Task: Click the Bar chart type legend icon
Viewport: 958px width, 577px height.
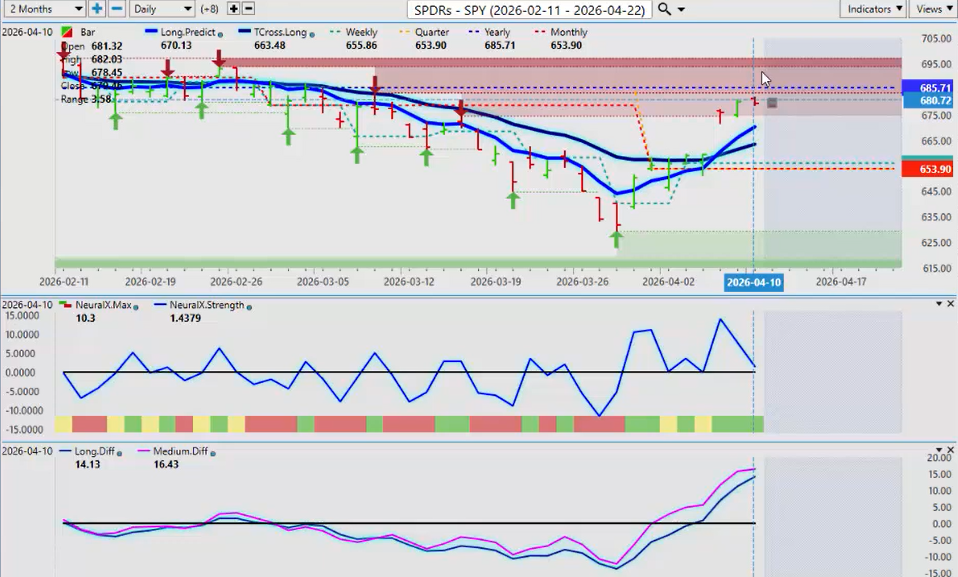Action: tap(67, 33)
